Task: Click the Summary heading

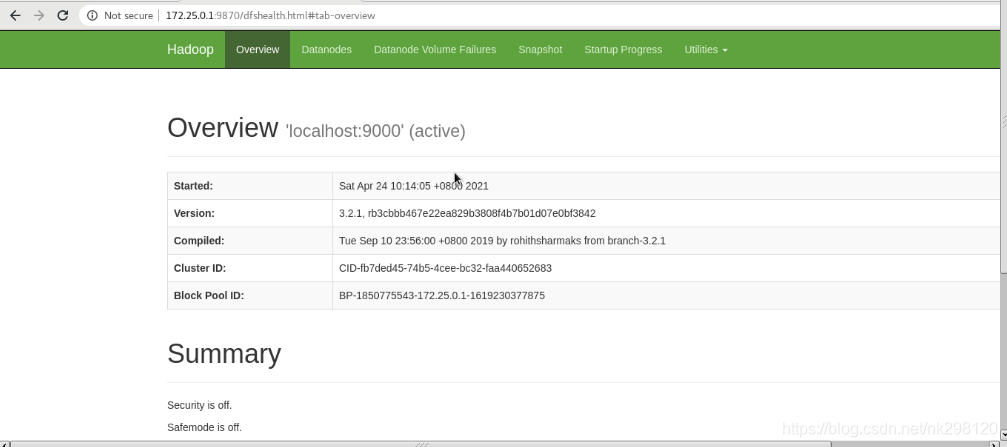Action: click(224, 354)
